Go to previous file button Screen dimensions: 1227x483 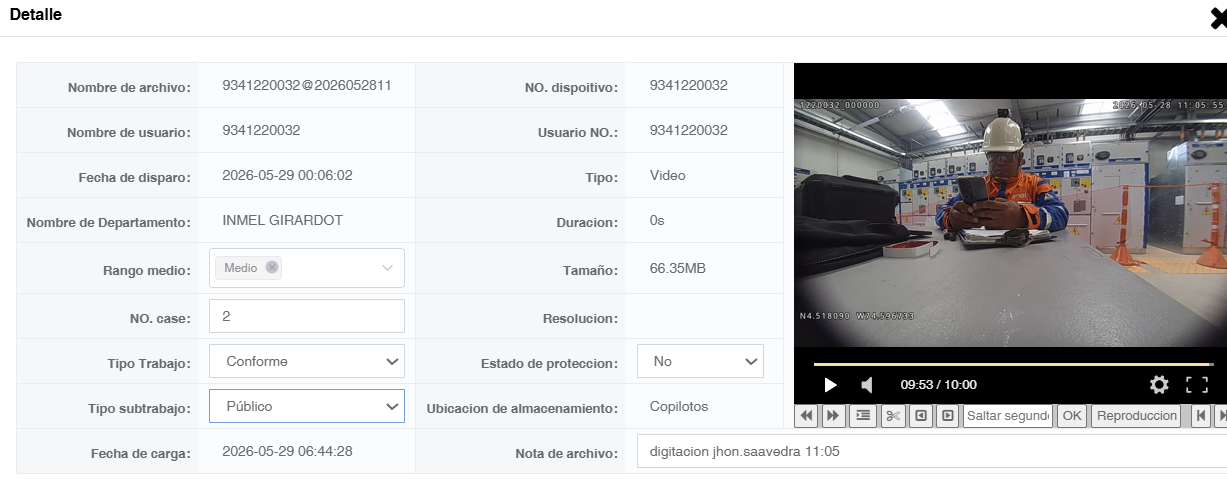point(1201,416)
